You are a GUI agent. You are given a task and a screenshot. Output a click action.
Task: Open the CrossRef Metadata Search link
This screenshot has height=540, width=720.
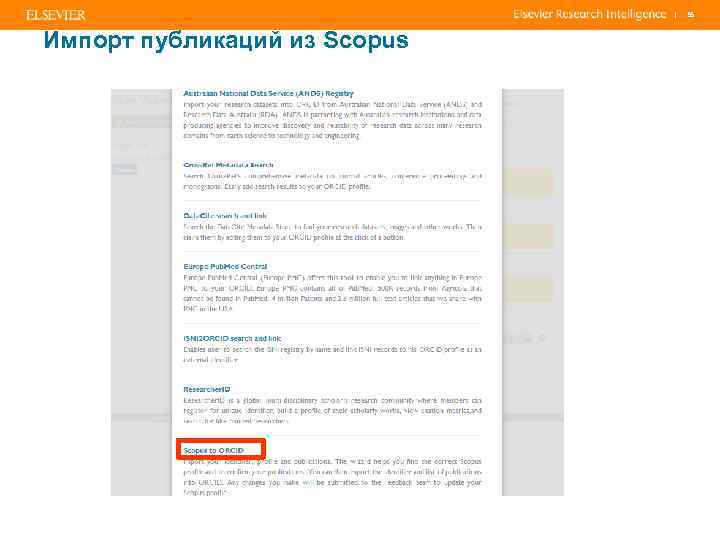click(228, 165)
